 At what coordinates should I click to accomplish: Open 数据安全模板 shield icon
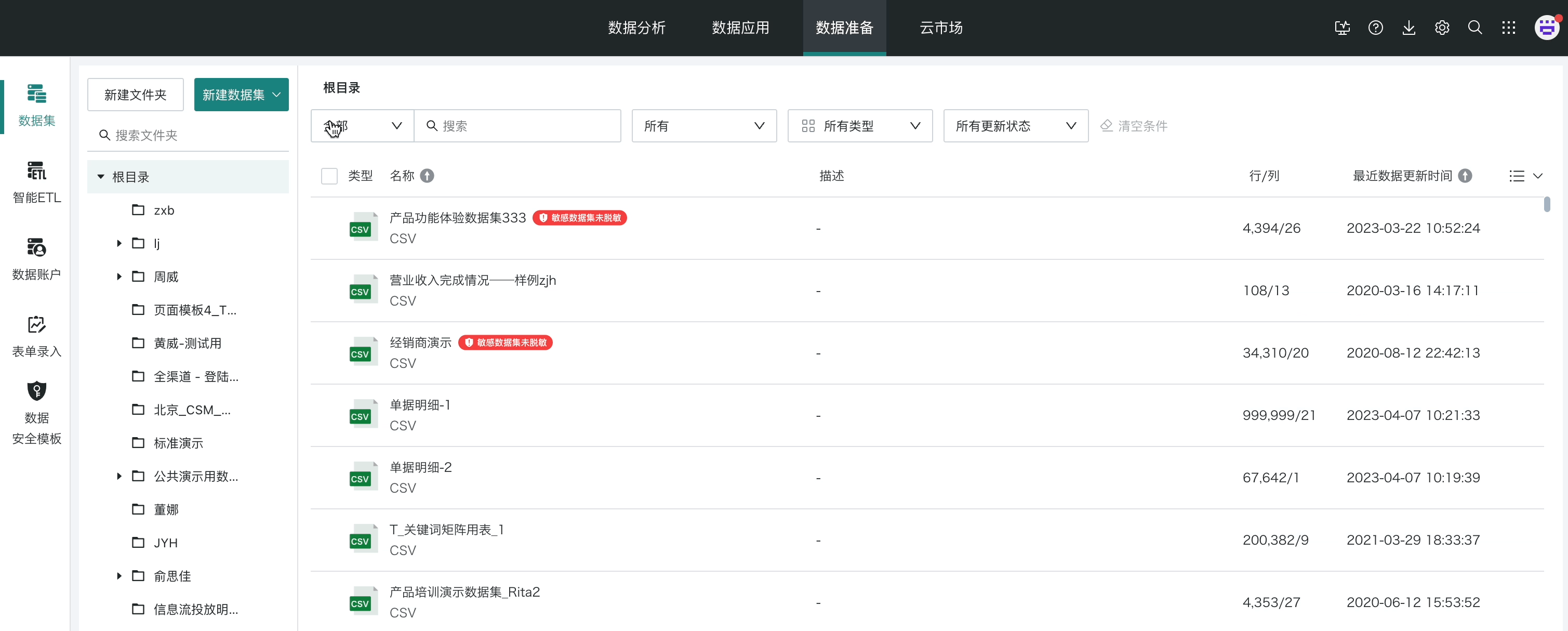click(36, 391)
